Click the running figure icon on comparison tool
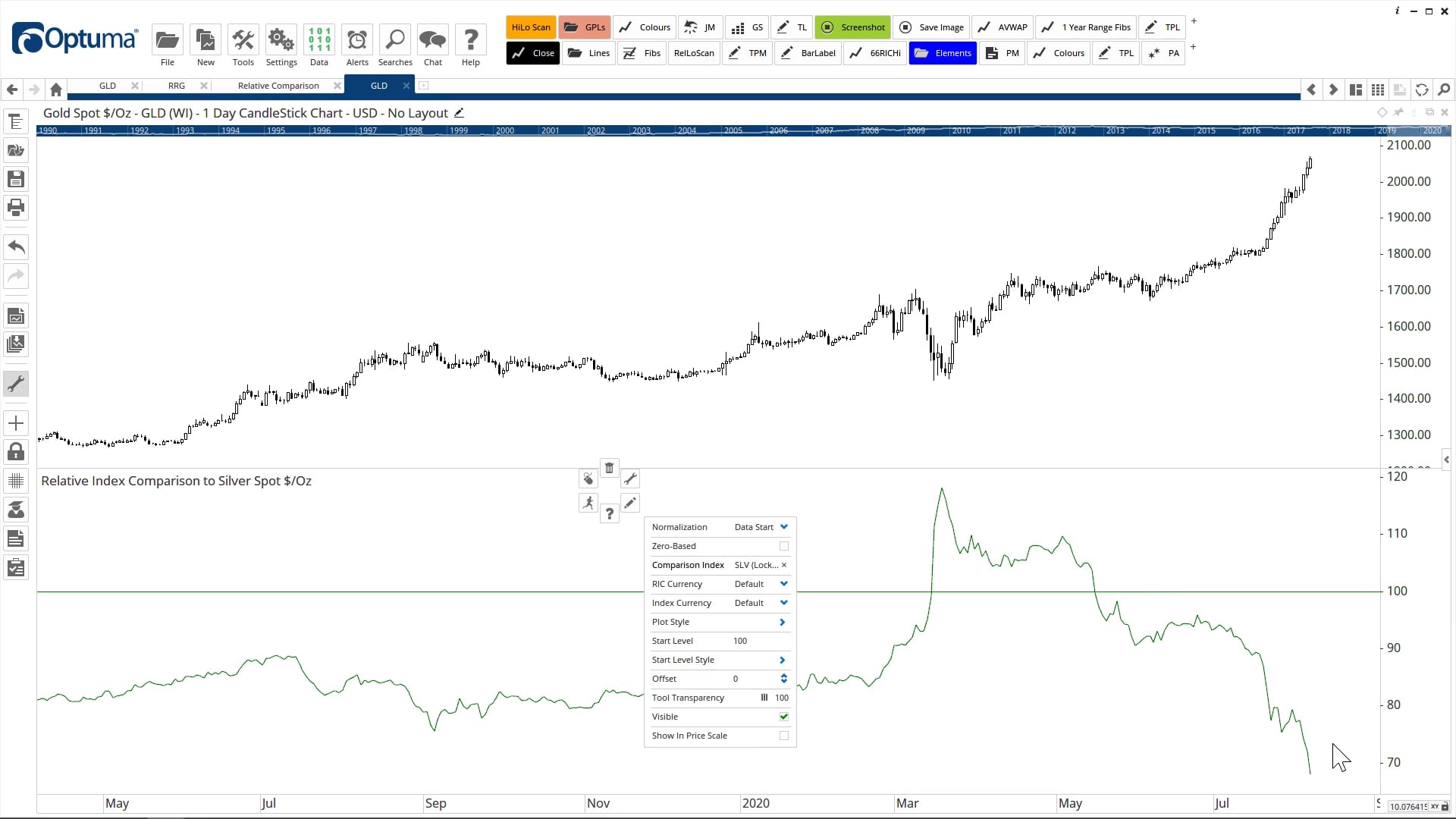1456x819 pixels. pyautogui.click(x=588, y=503)
